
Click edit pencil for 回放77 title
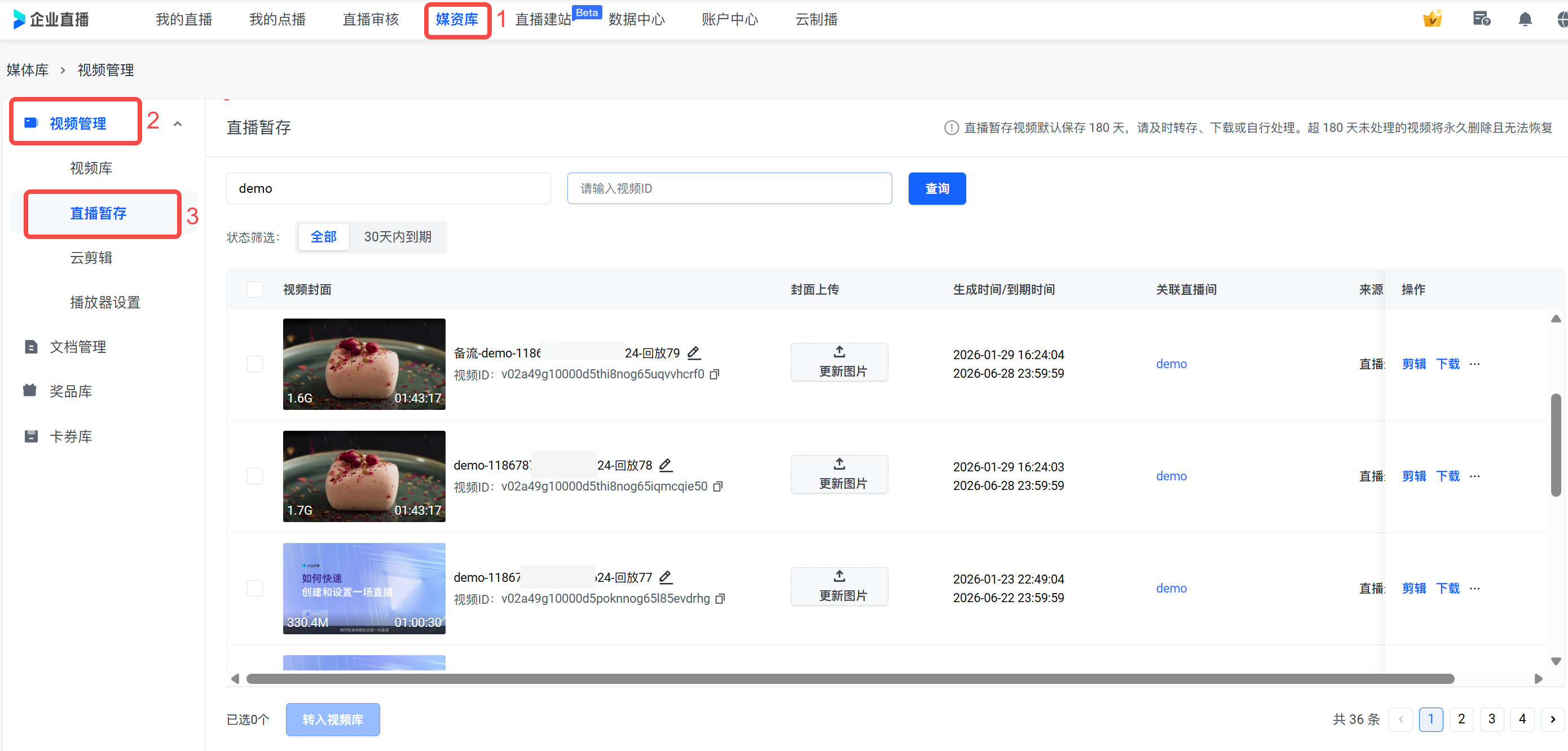(666, 577)
